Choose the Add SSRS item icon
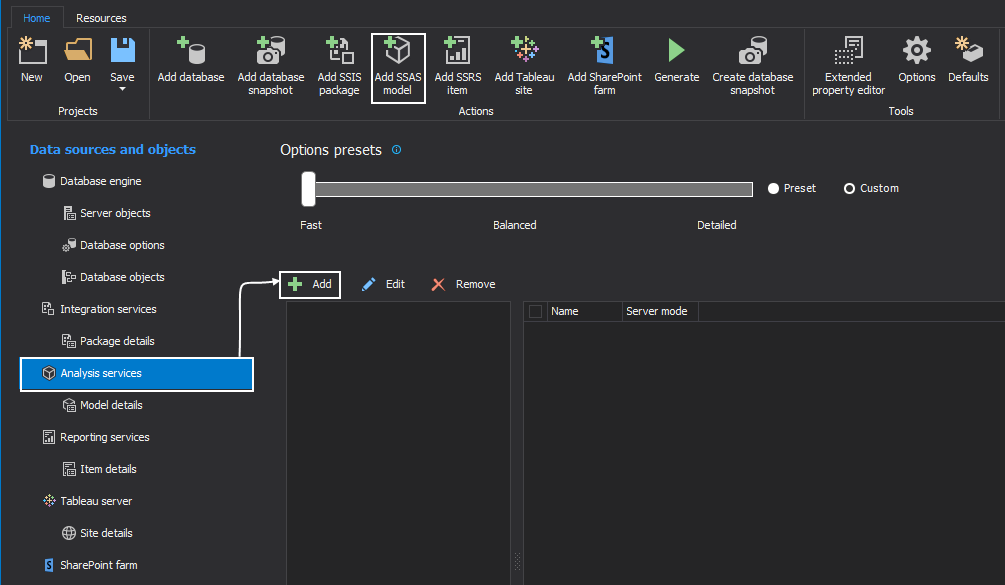The image size is (1005, 585). (457, 52)
